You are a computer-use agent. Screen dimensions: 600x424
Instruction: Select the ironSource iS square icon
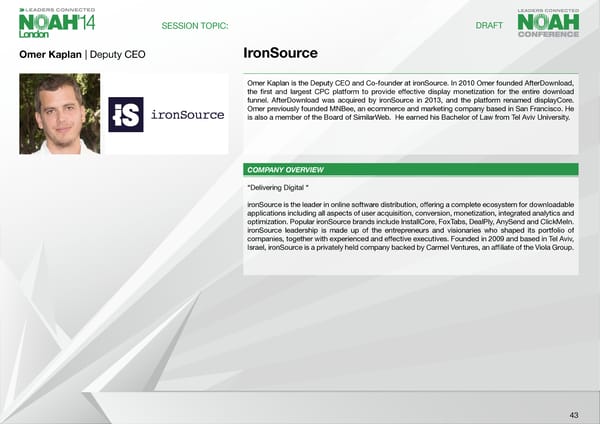pyautogui.click(x=126, y=114)
